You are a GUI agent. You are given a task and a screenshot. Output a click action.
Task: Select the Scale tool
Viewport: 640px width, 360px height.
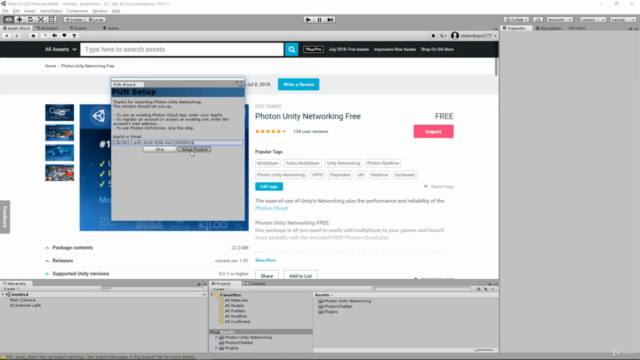pos(41,20)
